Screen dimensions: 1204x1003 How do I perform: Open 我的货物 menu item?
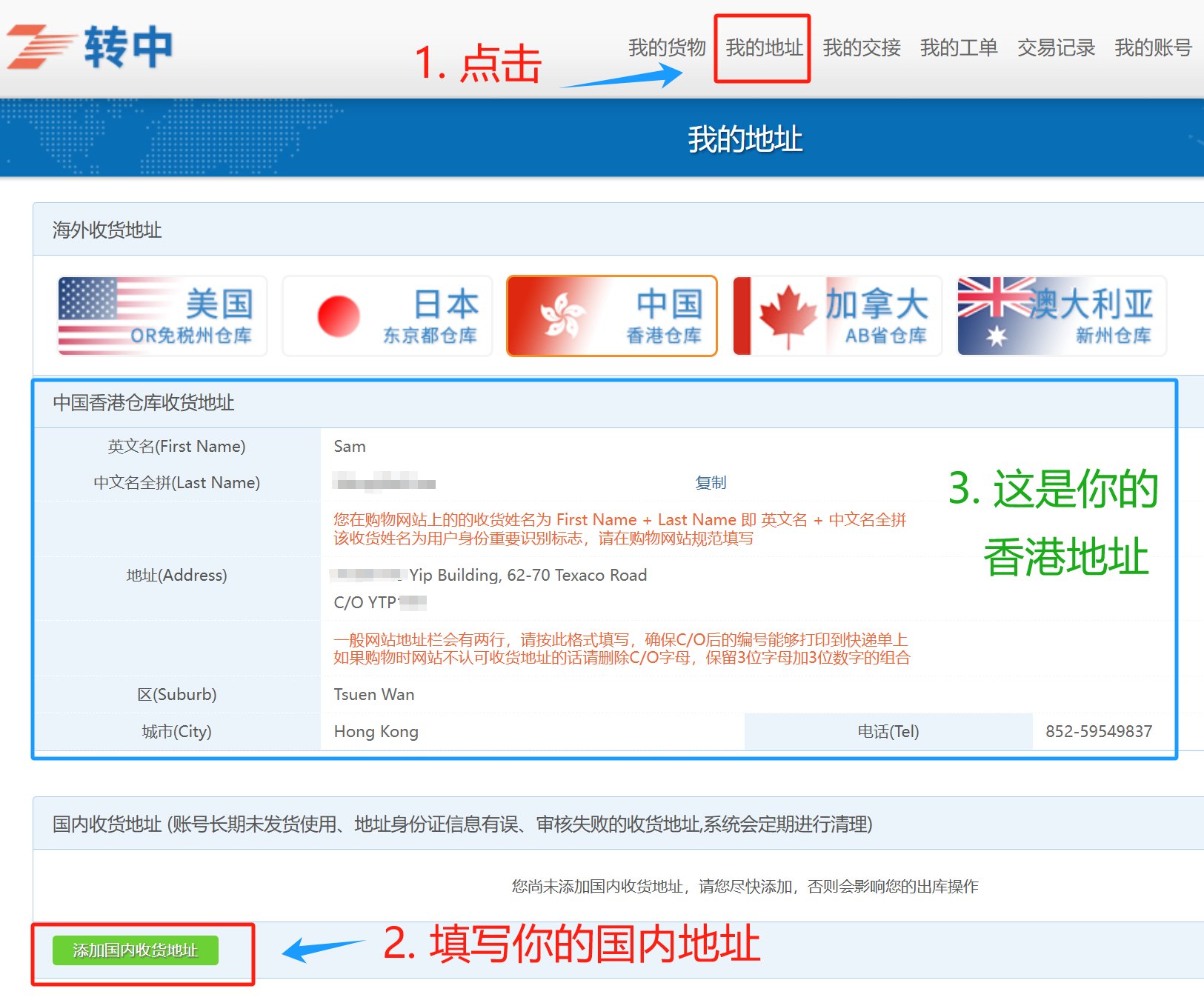coord(667,48)
